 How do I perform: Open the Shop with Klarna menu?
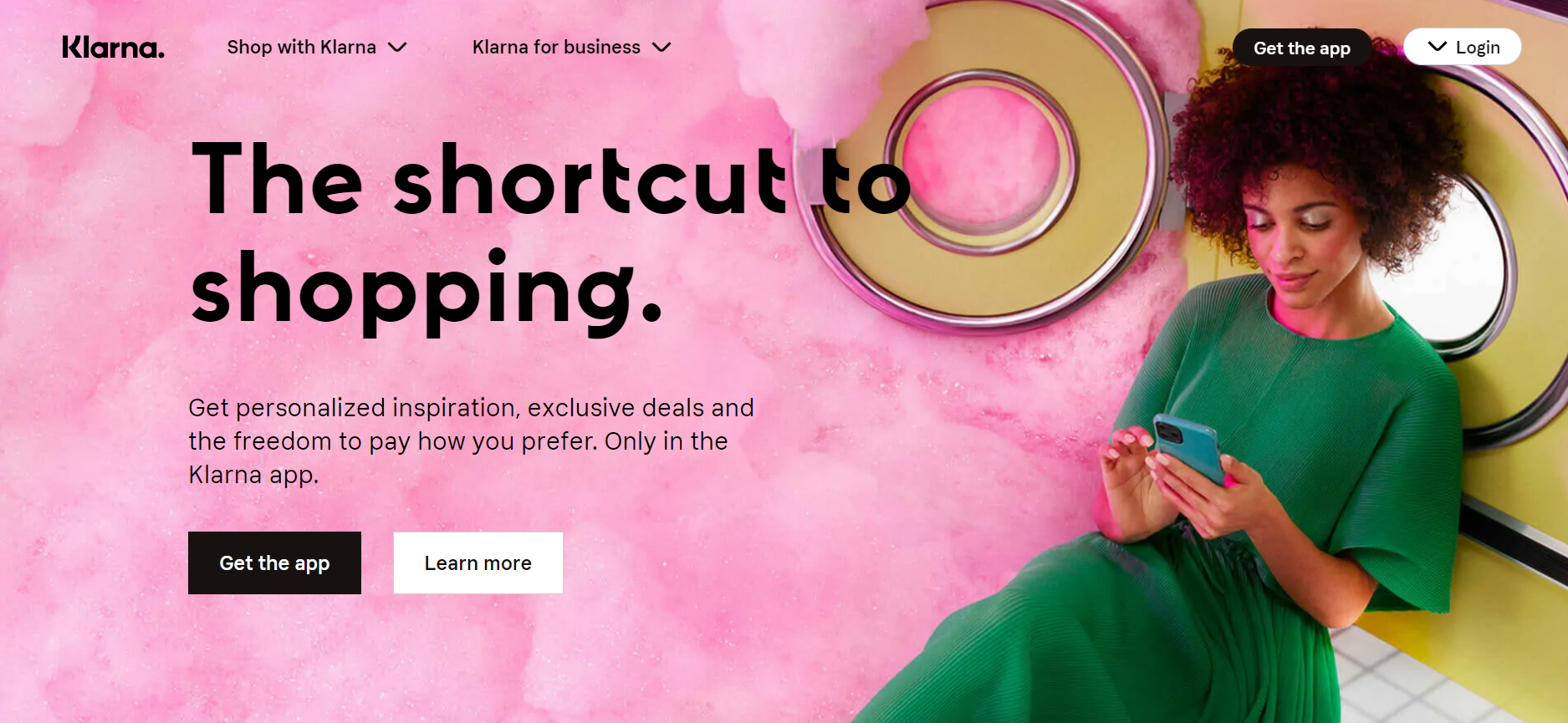tap(317, 48)
